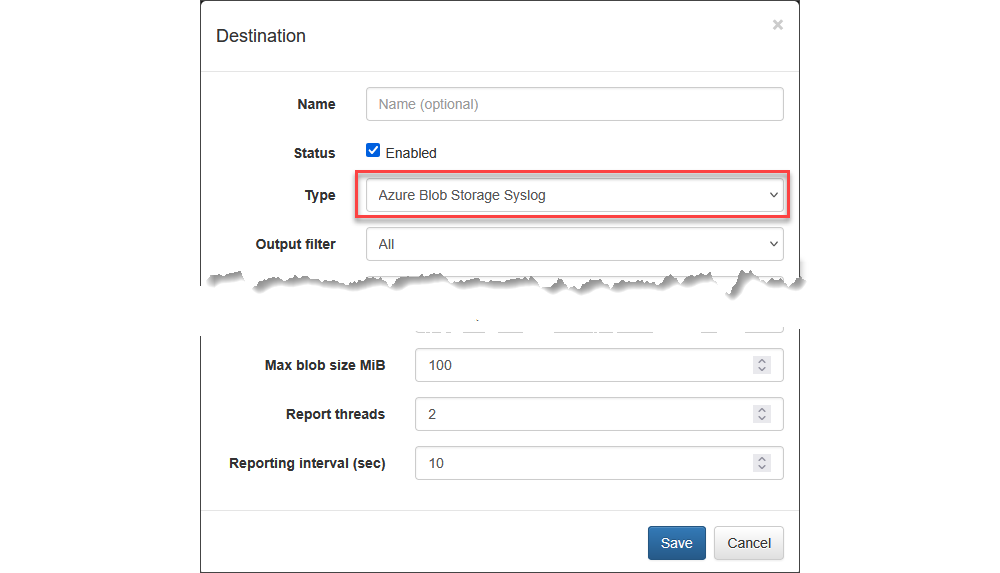Close the Destination dialog with the X
This screenshot has height=573, width=1000.
pos(777,25)
